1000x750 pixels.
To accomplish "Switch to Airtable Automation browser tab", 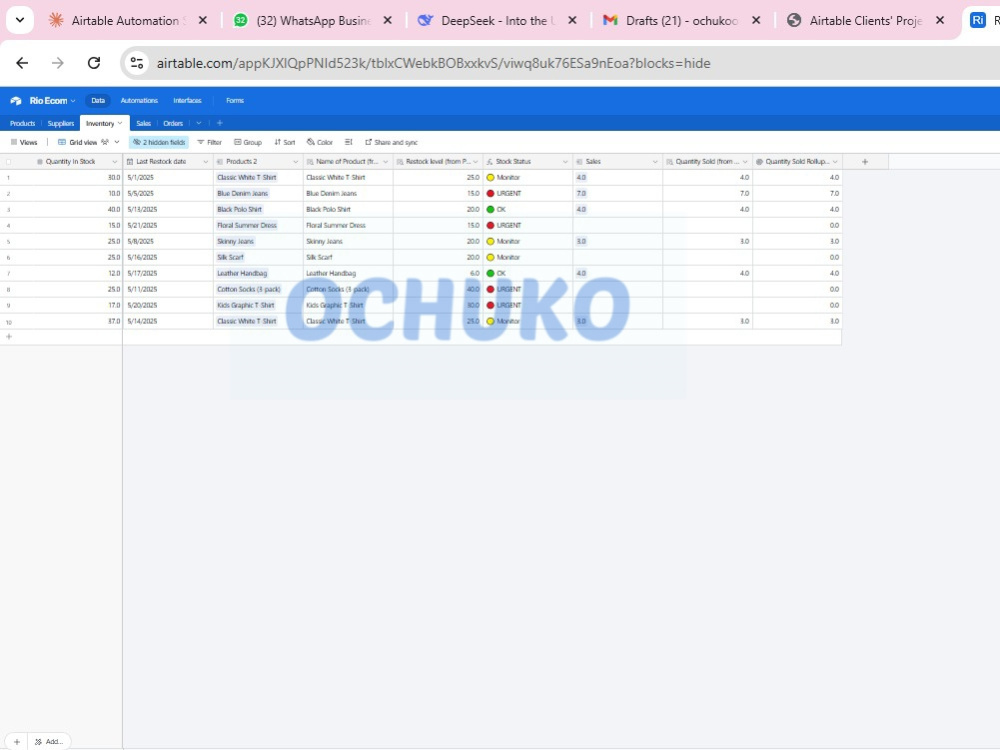I will click(125, 20).
